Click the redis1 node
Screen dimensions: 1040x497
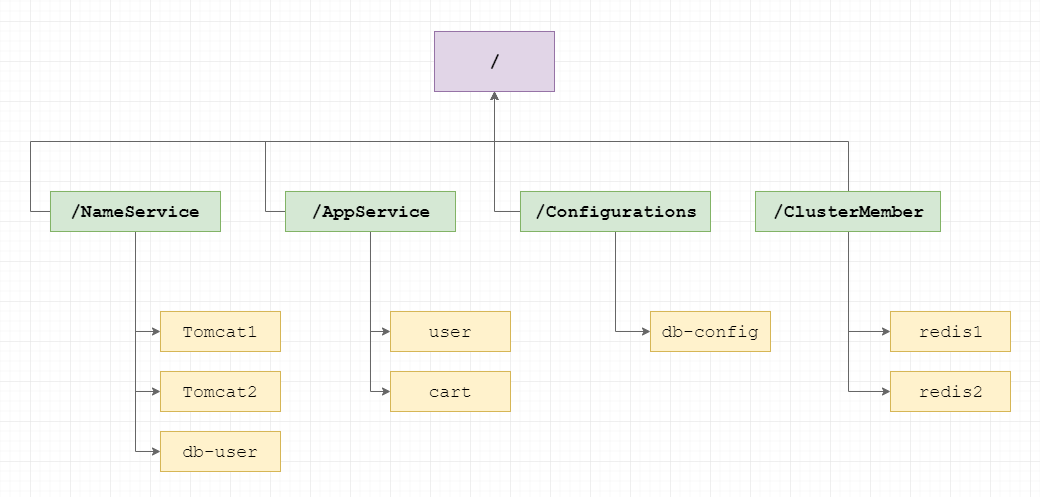950,331
